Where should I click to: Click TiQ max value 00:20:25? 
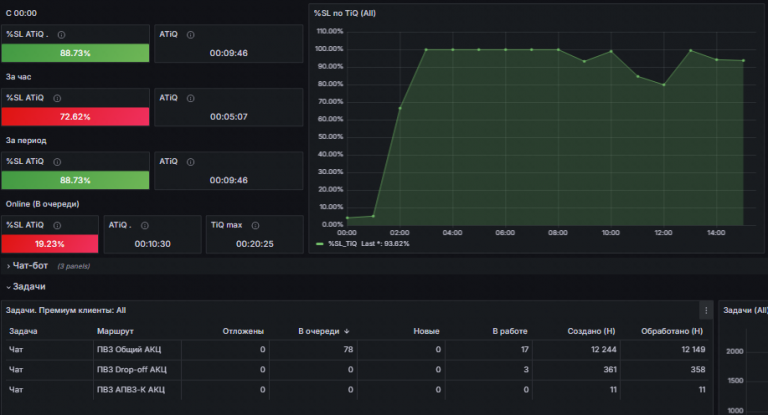[255, 244]
